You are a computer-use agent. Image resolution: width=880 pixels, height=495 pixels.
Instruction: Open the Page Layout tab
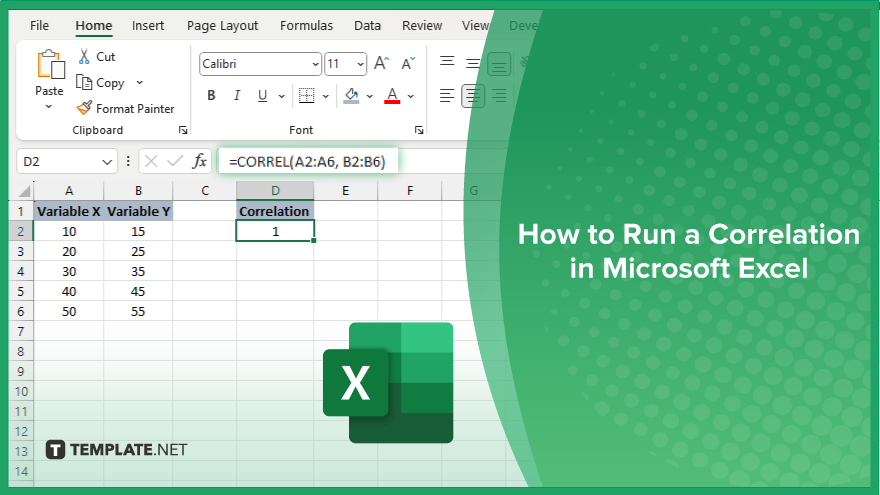tap(222, 26)
